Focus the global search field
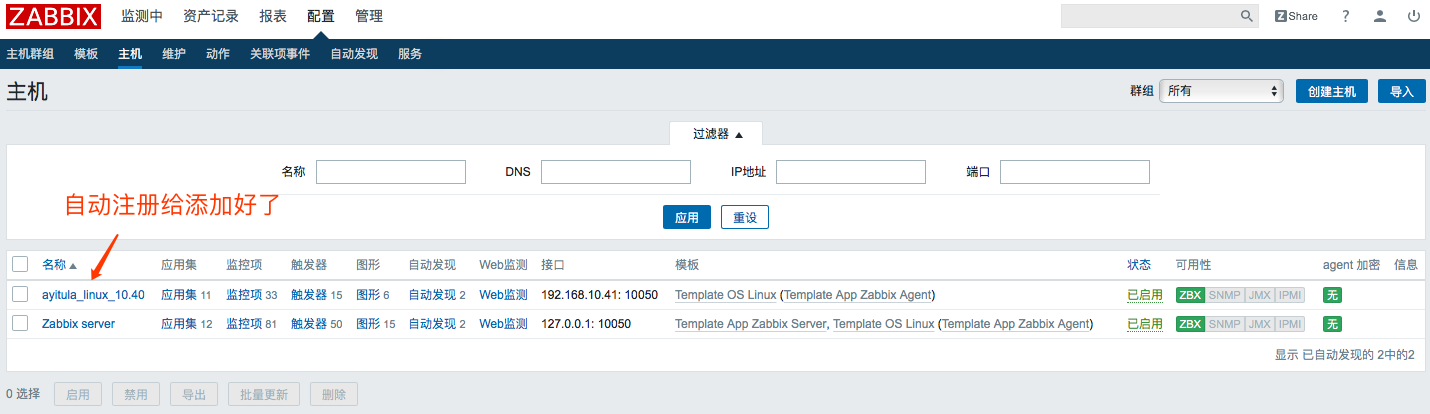The height and width of the screenshot is (414, 1430). pos(1149,16)
